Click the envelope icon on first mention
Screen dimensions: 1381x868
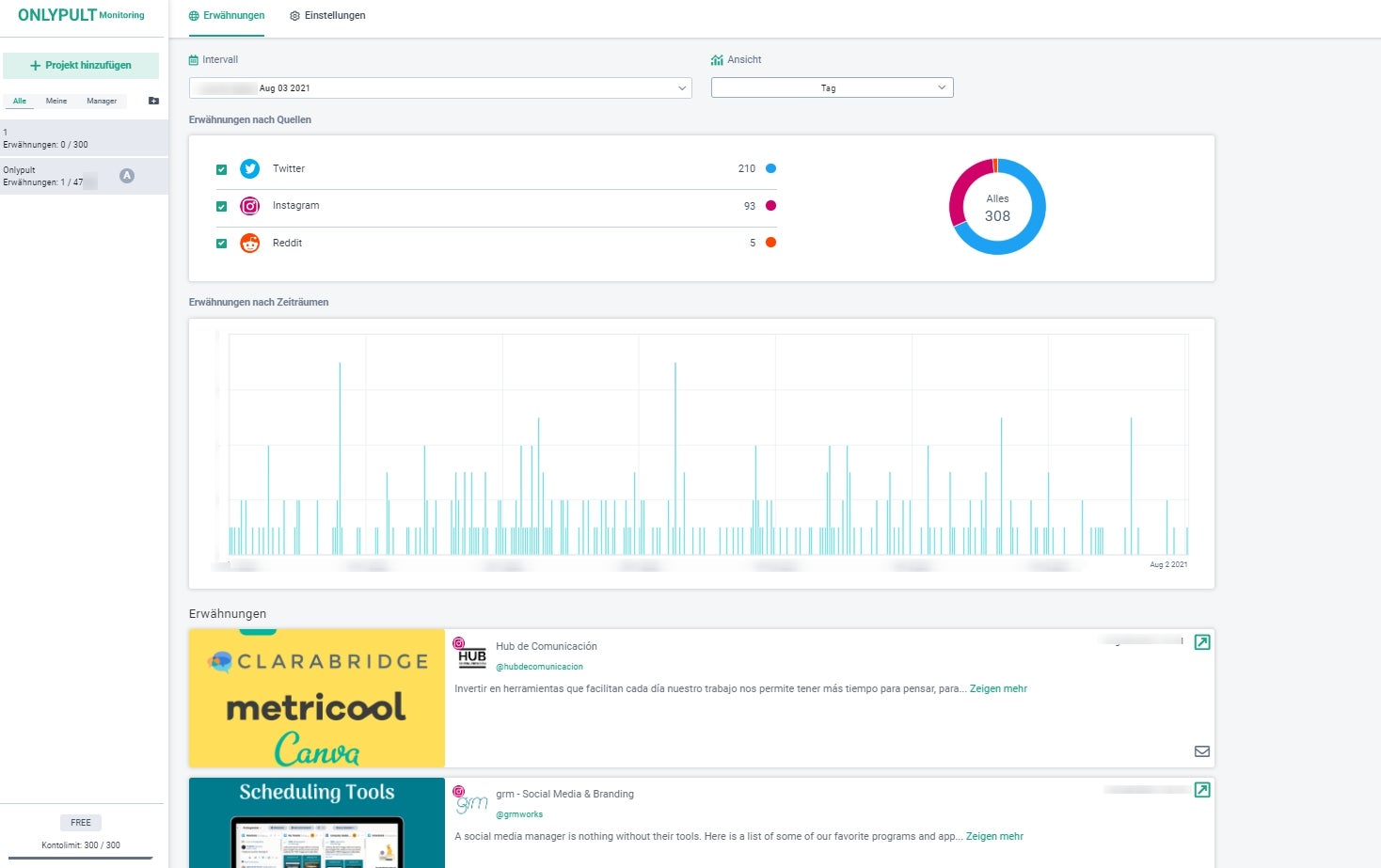(x=1202, y=751)
